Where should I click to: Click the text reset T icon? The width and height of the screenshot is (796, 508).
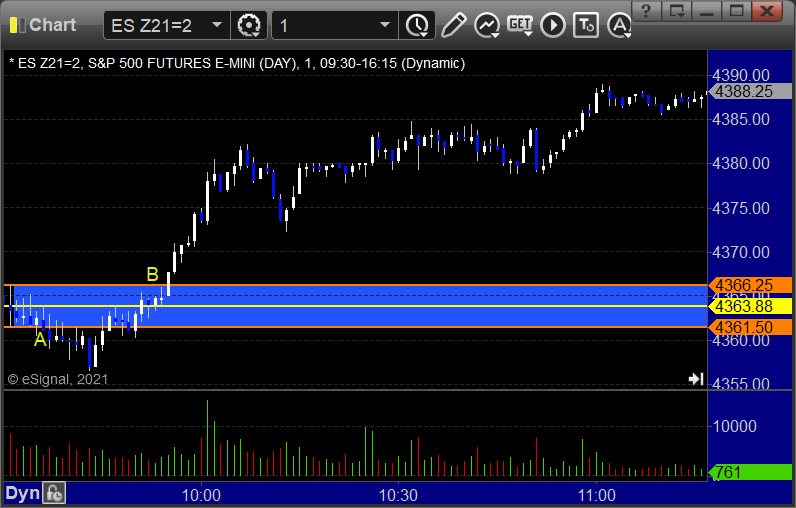586,25
